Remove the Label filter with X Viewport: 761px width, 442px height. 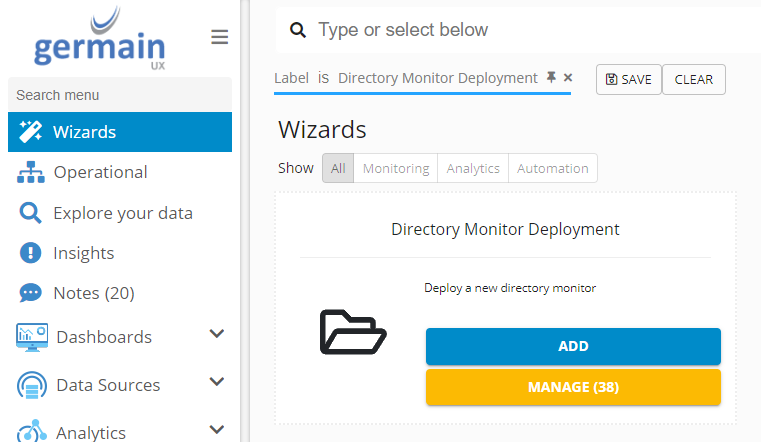pyautogui.click(x=568, y=78)
